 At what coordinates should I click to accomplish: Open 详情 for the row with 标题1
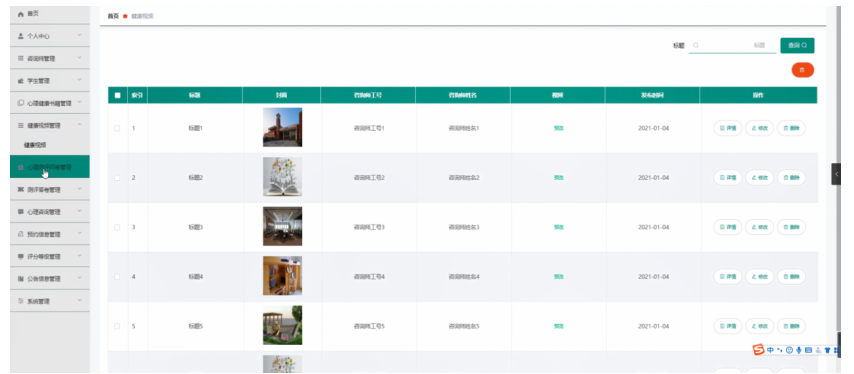pyautogui.click(x=728, y=128)
